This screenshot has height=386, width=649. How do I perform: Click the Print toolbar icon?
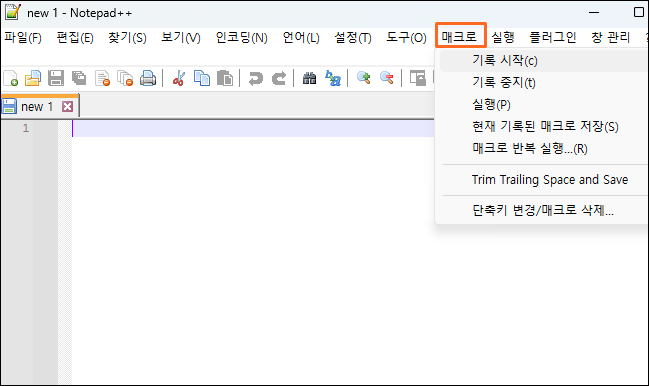point(148,78)
